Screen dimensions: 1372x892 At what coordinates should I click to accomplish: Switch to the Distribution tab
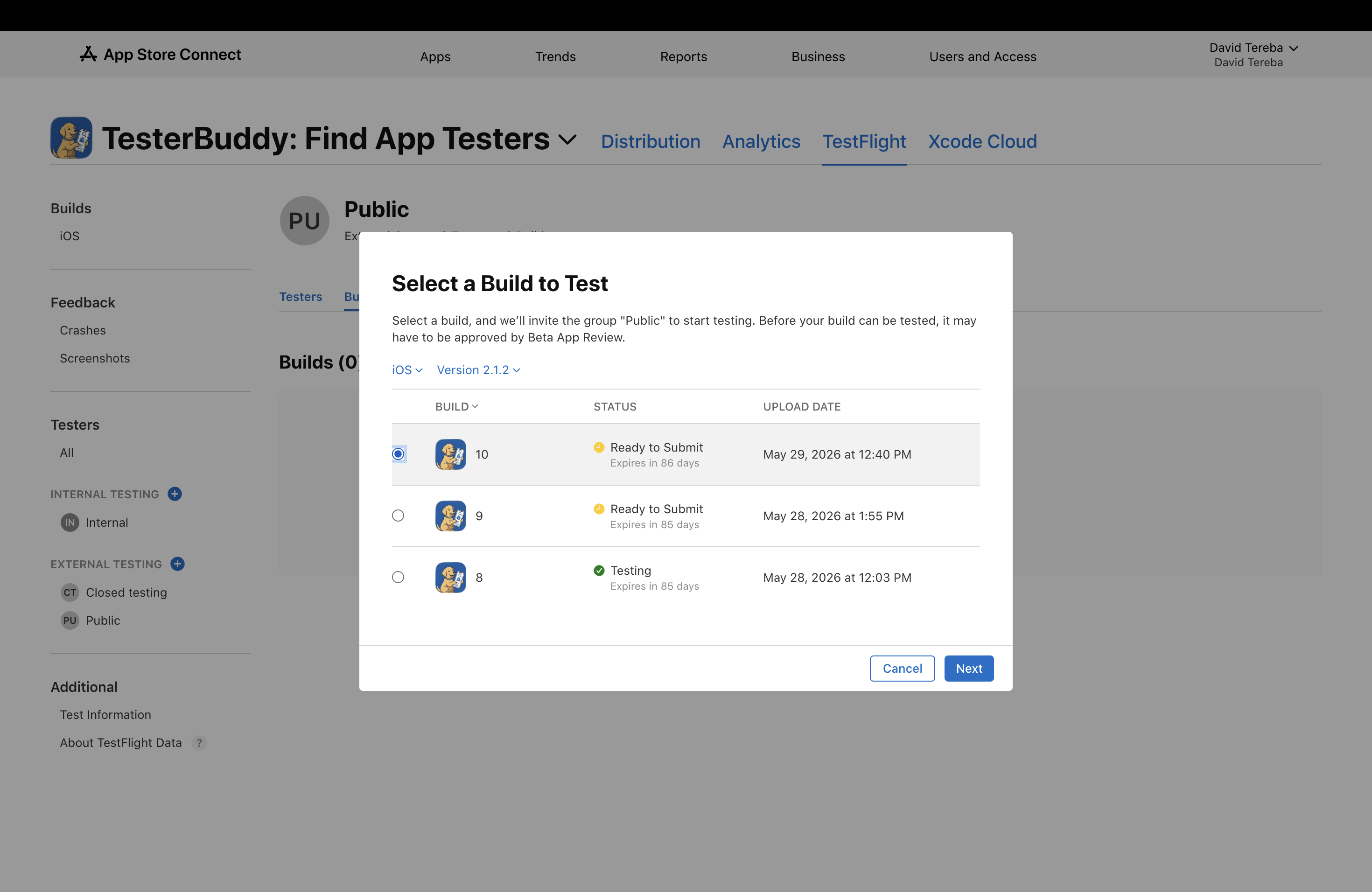point(651,141)
